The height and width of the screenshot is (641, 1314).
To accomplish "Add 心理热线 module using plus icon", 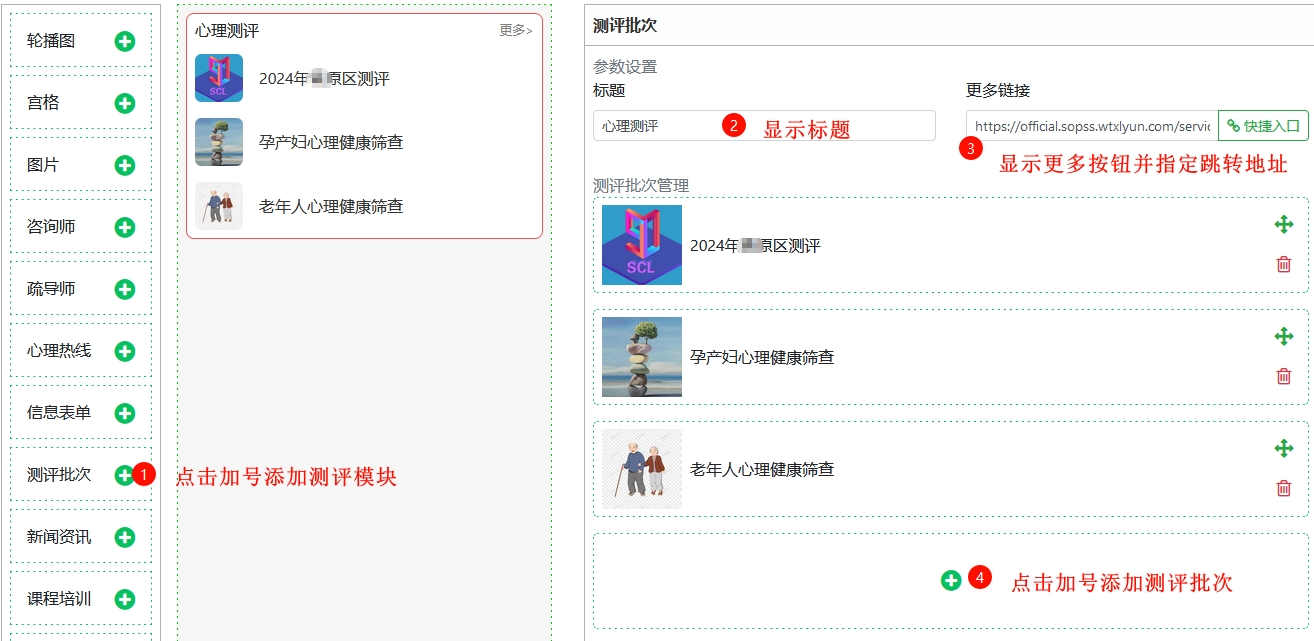I will tap(124, 351).
